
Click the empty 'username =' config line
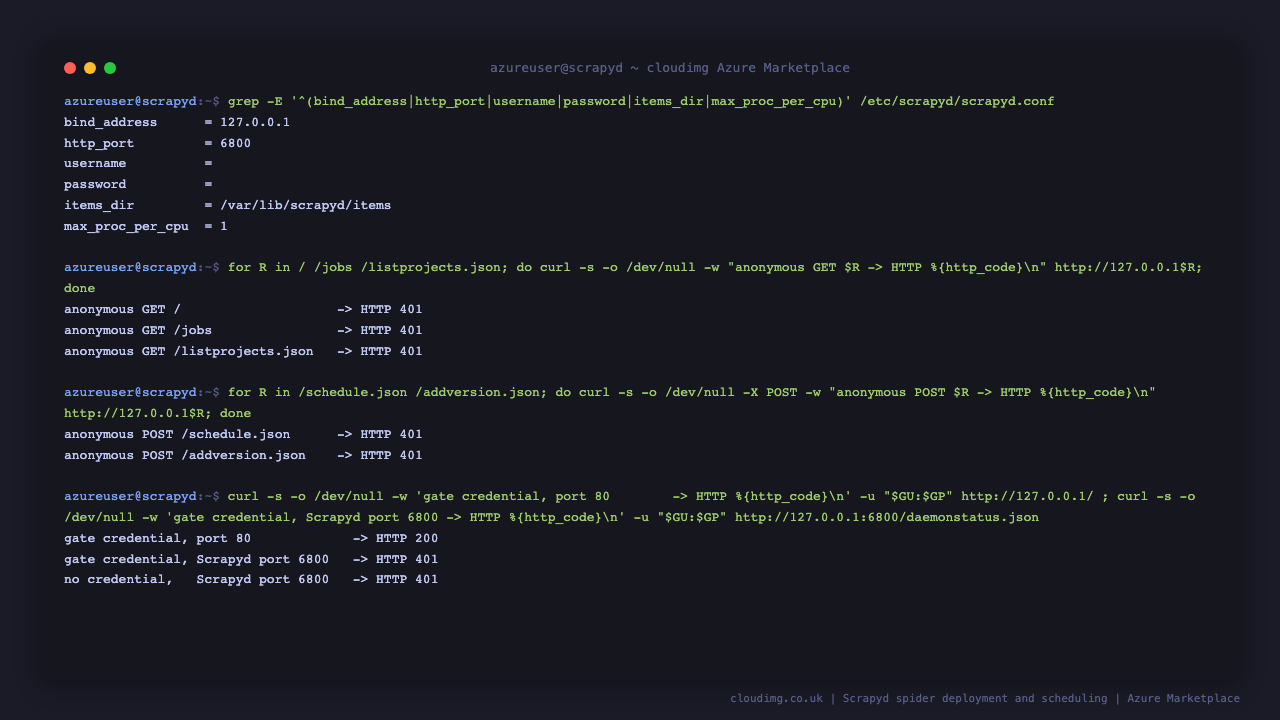tap(138, 163)
